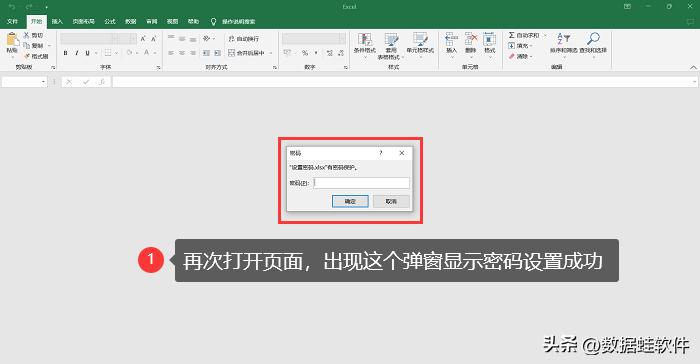The width and height of the screenshot is (700, 364).
Task: Open the number format combo box
Action: click(314, 39)
